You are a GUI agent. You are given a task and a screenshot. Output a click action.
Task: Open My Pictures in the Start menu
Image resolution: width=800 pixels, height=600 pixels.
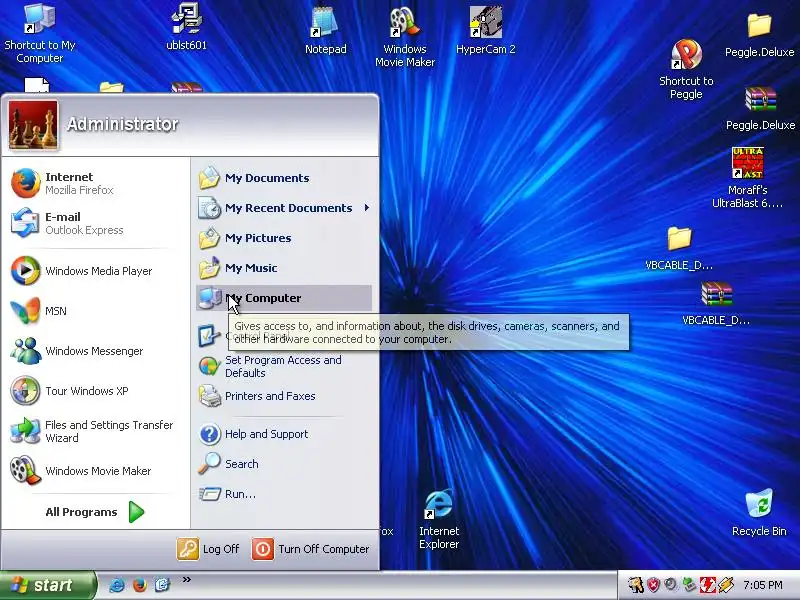point(284,238)
